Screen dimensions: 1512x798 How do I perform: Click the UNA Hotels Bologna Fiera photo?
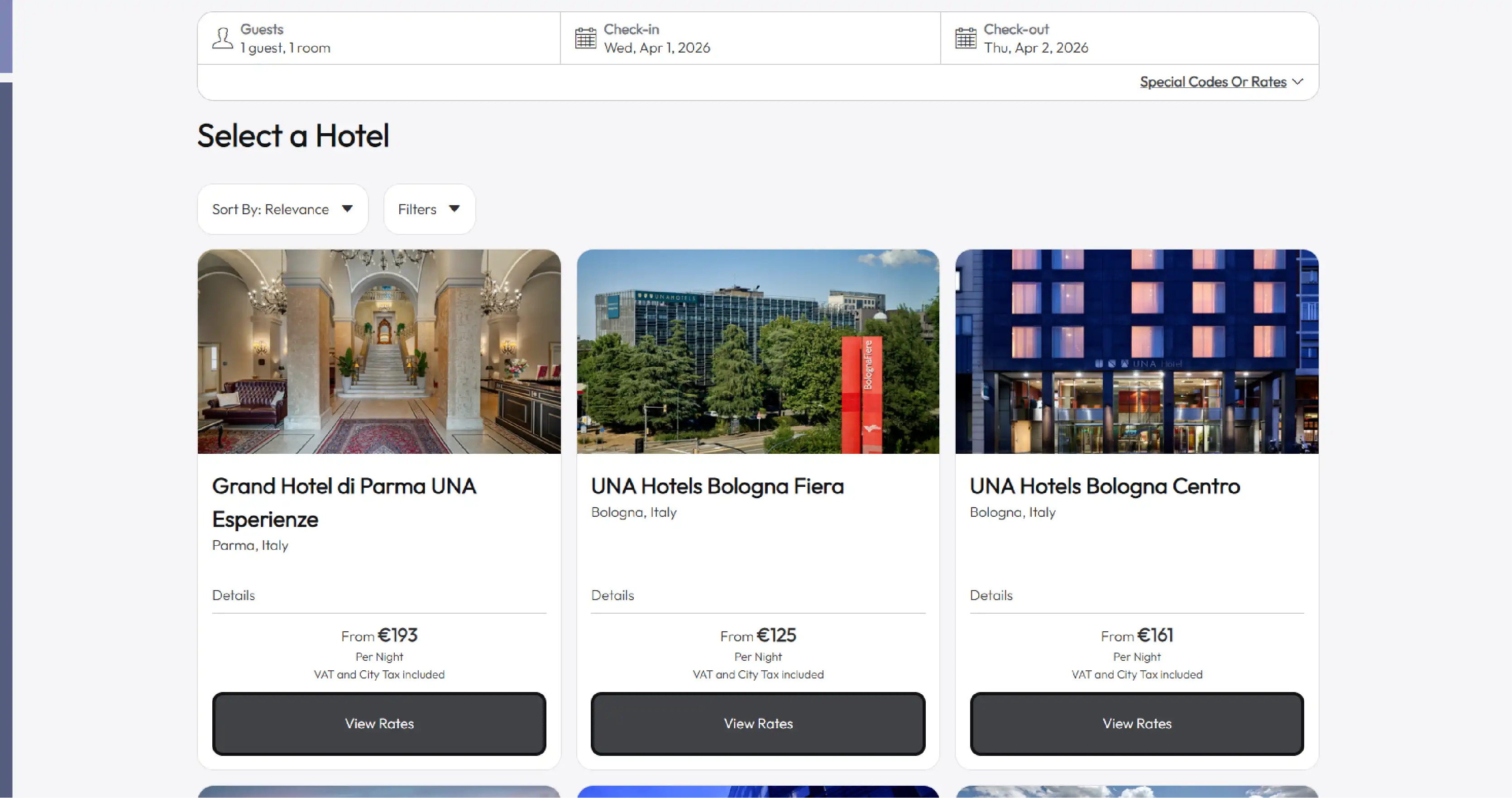[757, 352]
